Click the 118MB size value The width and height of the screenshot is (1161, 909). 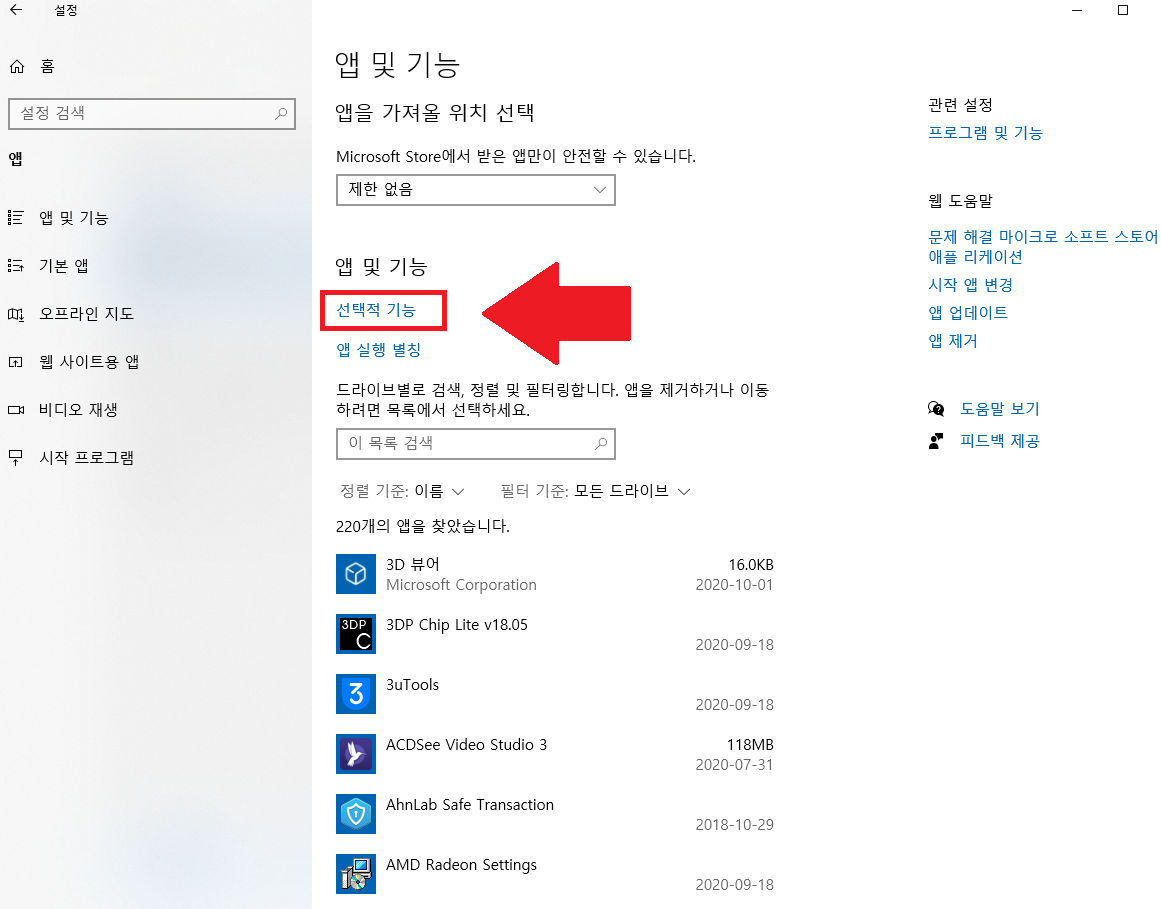750,745
